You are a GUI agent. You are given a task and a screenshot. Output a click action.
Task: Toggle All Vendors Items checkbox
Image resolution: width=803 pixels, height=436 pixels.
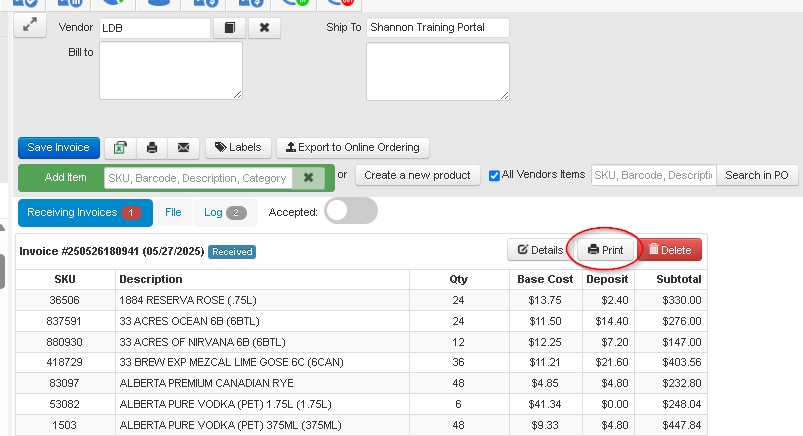494,176
